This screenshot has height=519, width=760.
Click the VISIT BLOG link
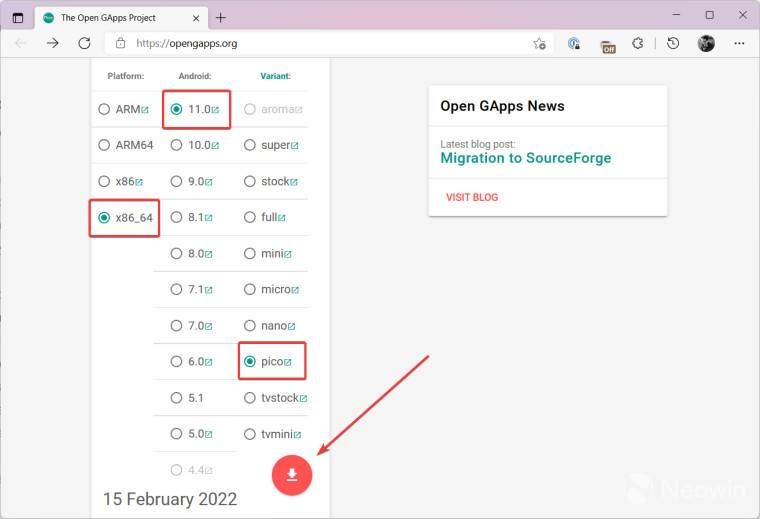pyautogui.click(x=472, y=197)
